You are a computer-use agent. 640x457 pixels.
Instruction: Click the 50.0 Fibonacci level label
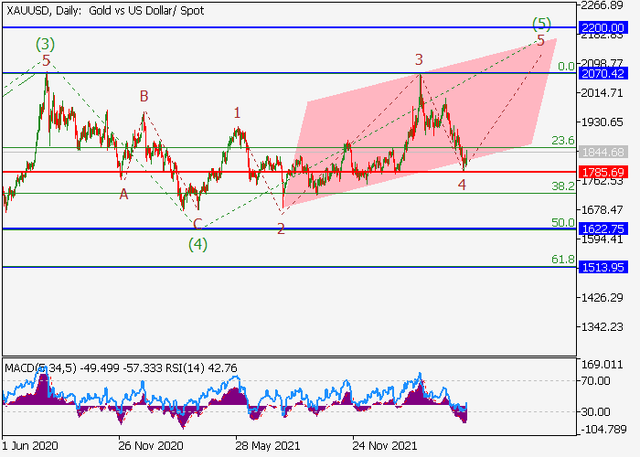[563, 222]
